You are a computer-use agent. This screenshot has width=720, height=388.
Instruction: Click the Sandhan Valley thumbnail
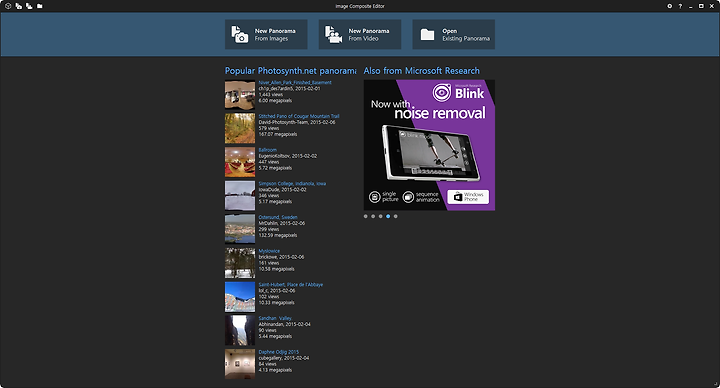(x=240, y=330)
